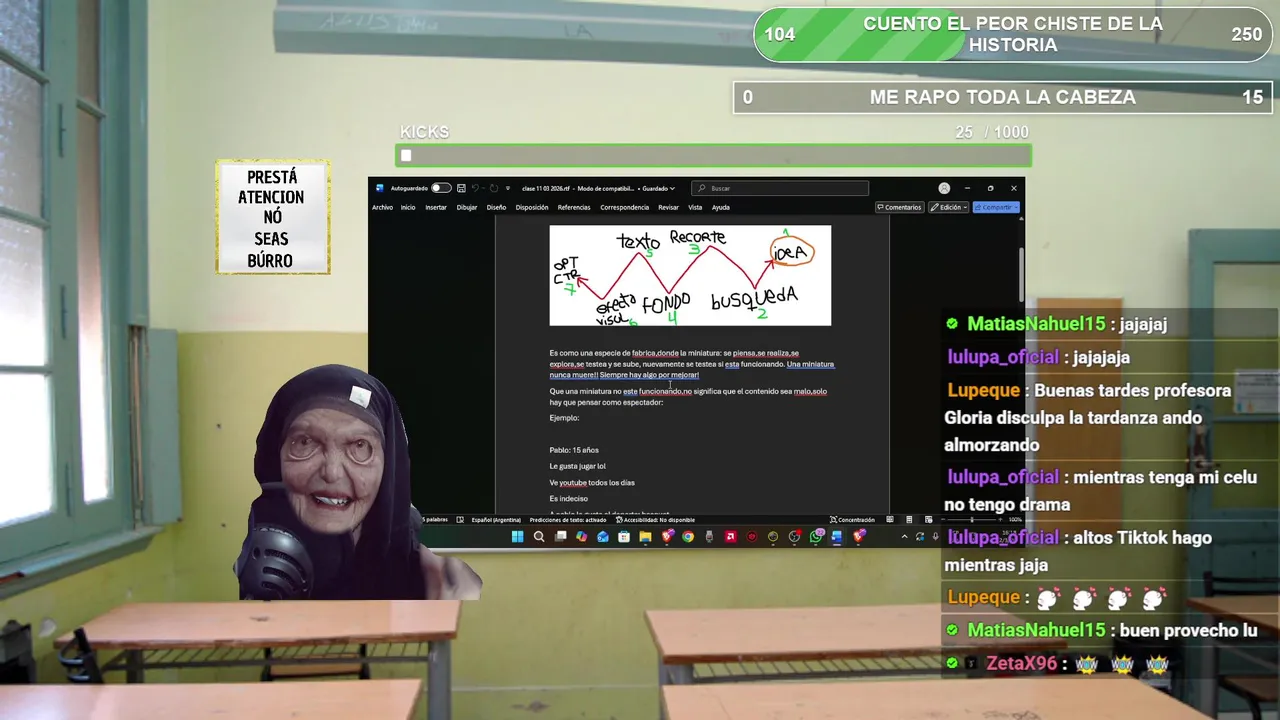This screenshot has width=1280, height=720.
Task: Launch Copilot from the taskbar
Action: point(581,537)
